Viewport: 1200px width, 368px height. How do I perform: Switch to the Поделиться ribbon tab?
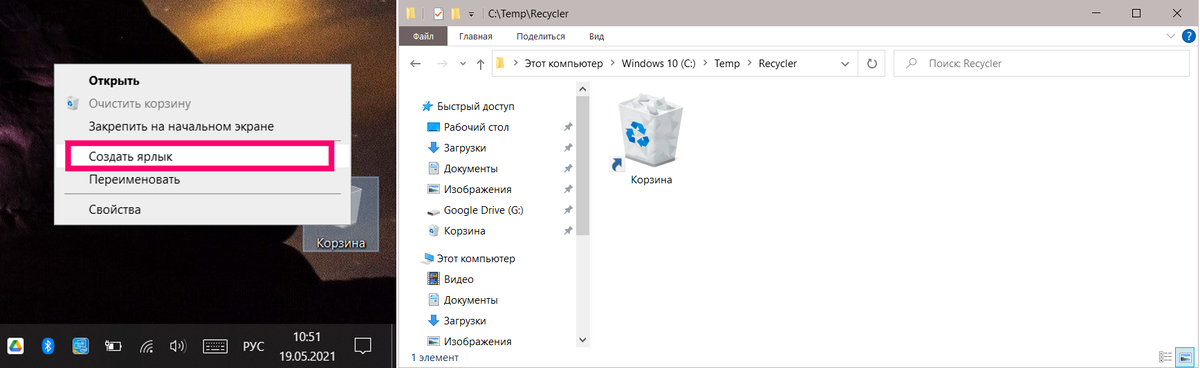point(542,36)
